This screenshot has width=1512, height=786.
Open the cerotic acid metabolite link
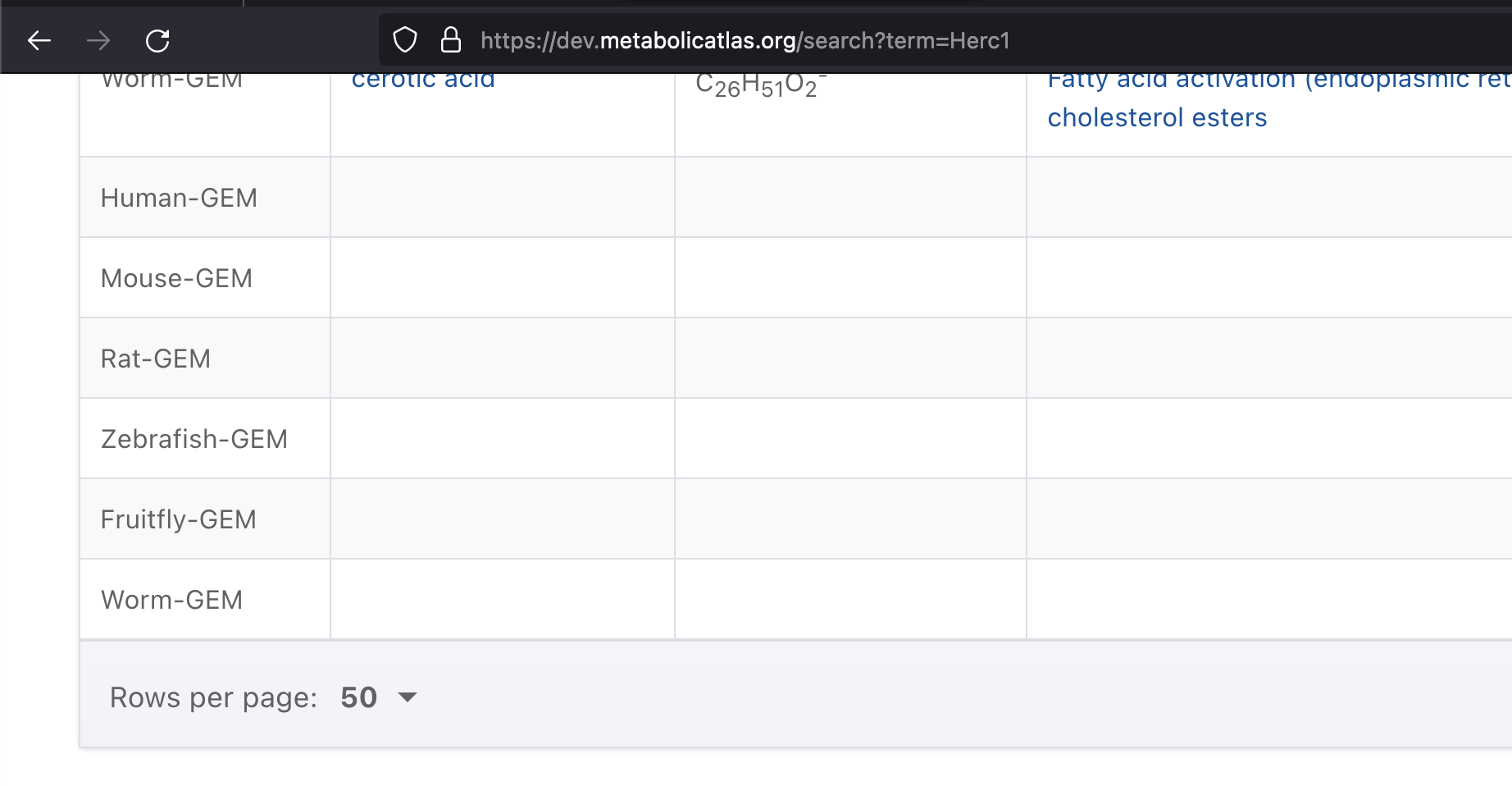(423, 78)
